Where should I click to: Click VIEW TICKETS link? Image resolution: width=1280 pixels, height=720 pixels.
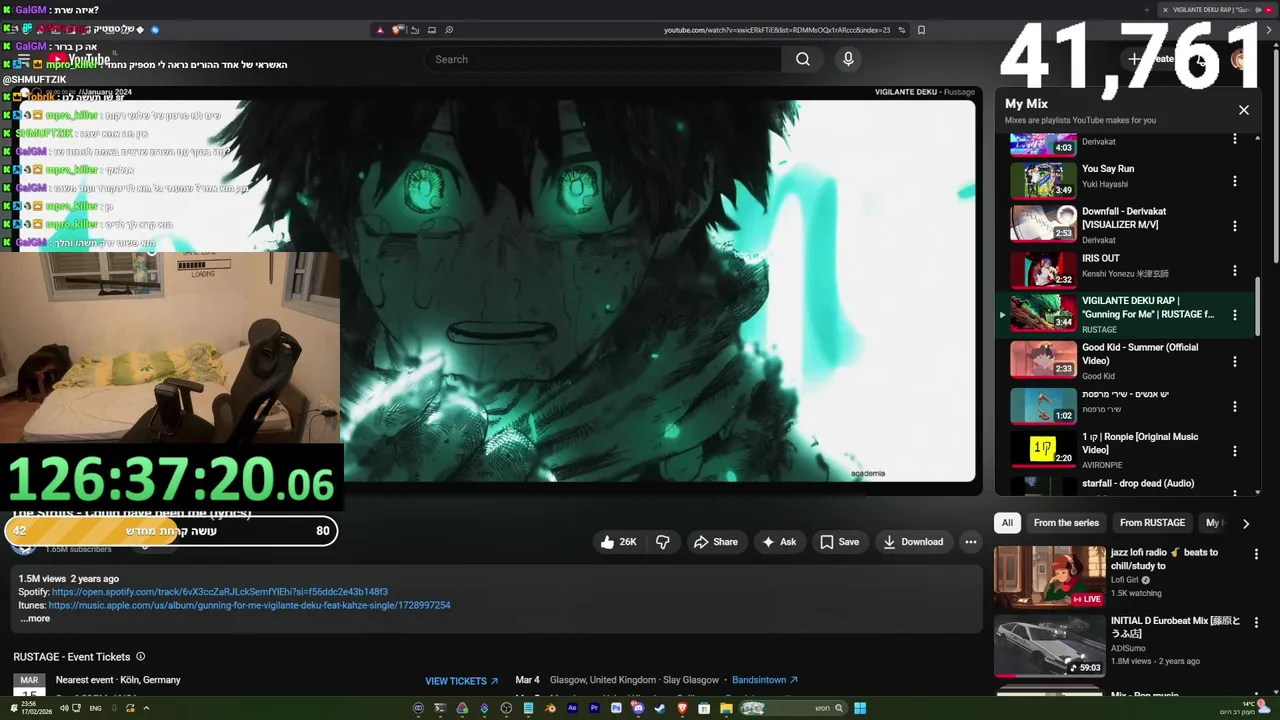click(461, 681)
